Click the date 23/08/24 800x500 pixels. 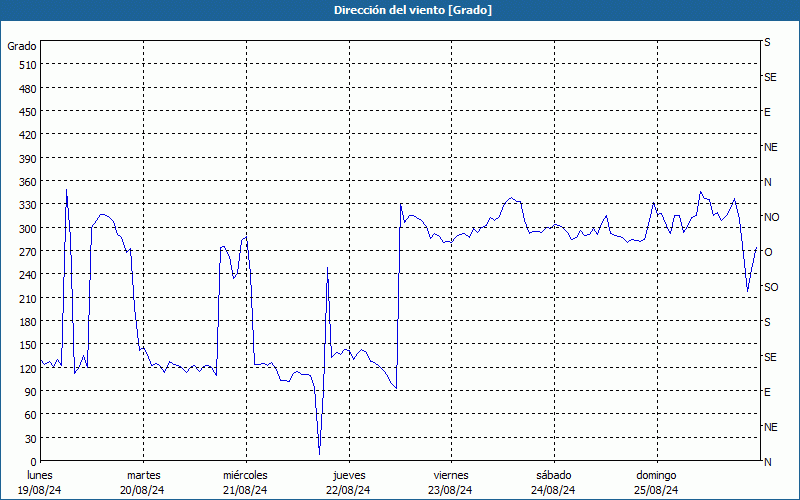(x=451, y=490)
